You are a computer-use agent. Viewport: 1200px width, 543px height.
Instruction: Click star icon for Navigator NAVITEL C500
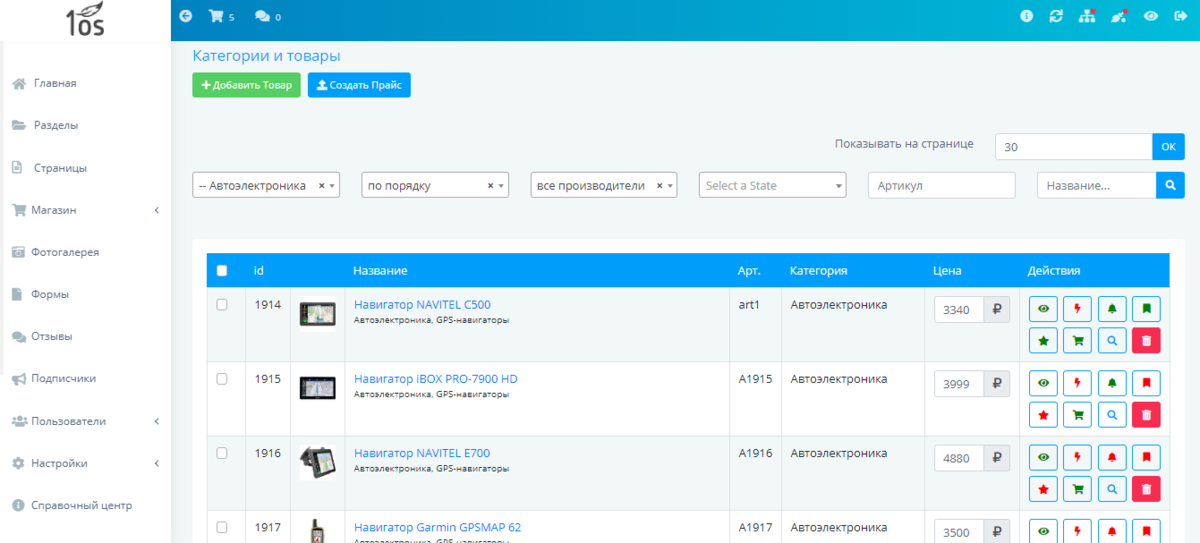(1043, 341)
